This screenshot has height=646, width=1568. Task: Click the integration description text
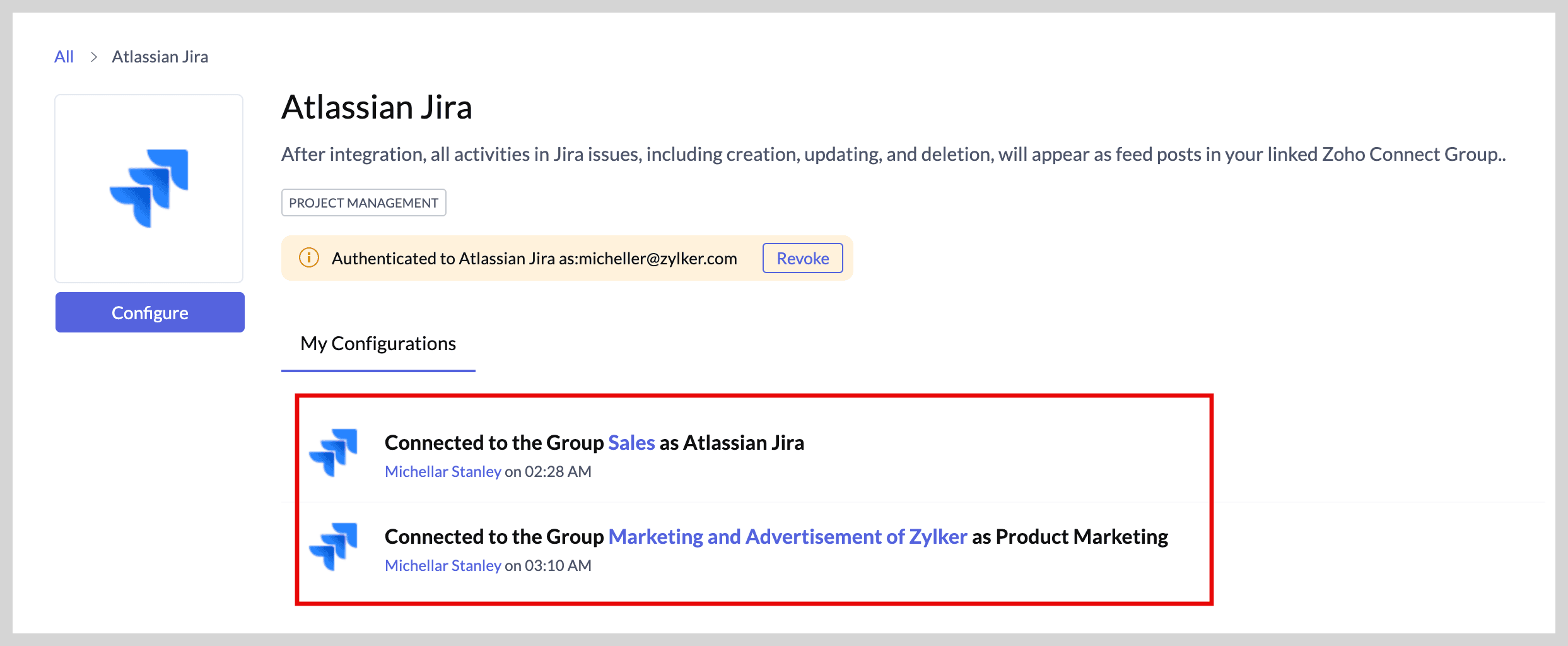(x=893, y=155)
